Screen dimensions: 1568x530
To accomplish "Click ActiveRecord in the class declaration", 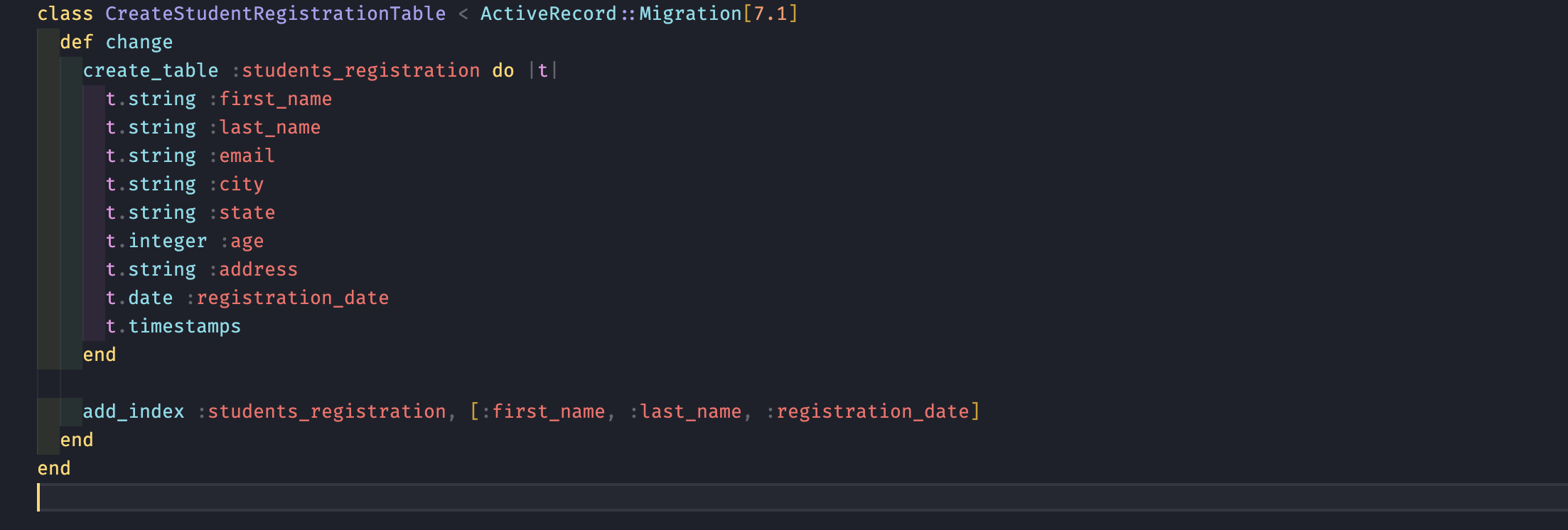I will click(548, 13).
